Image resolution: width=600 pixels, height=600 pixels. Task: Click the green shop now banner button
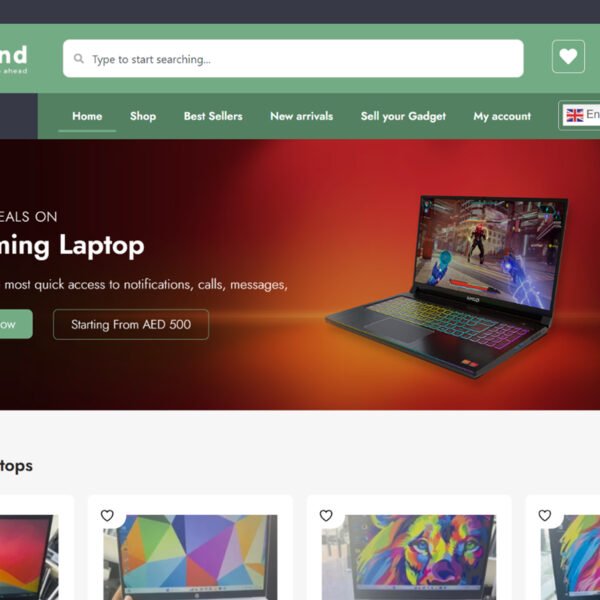point(15,324)
